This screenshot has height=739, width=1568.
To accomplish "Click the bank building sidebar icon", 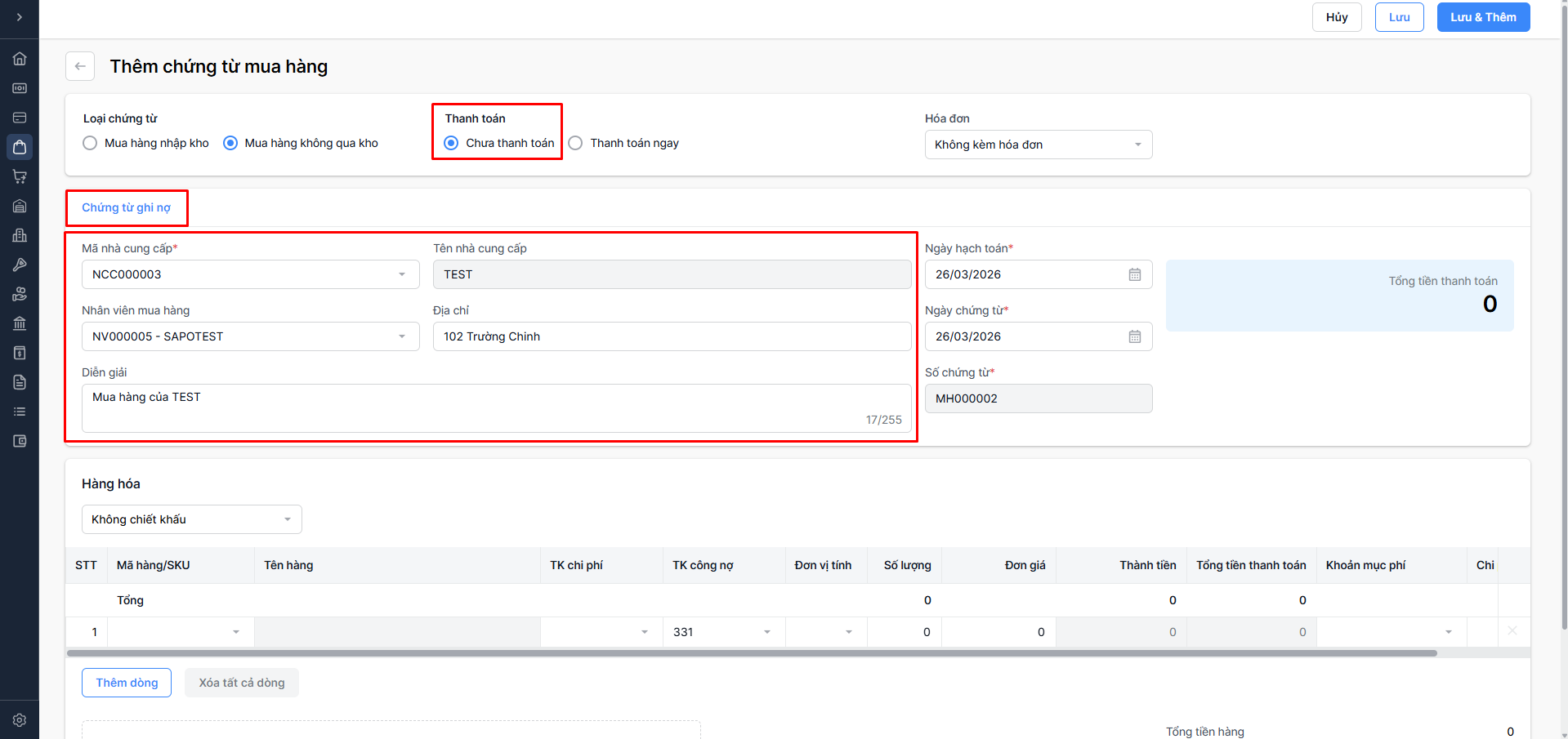I will pyautogui.click(x=20, y=323).
